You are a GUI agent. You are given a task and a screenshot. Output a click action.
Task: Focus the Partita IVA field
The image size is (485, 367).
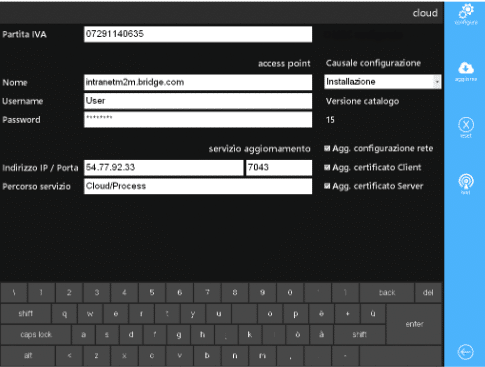click(198, 34)
